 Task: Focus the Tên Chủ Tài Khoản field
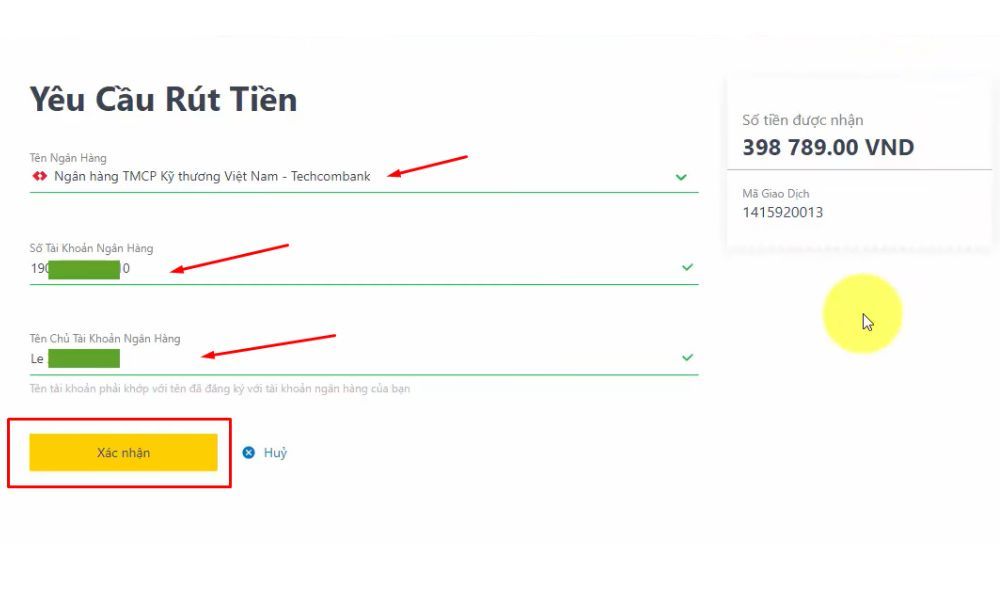(x=364, y=358)
